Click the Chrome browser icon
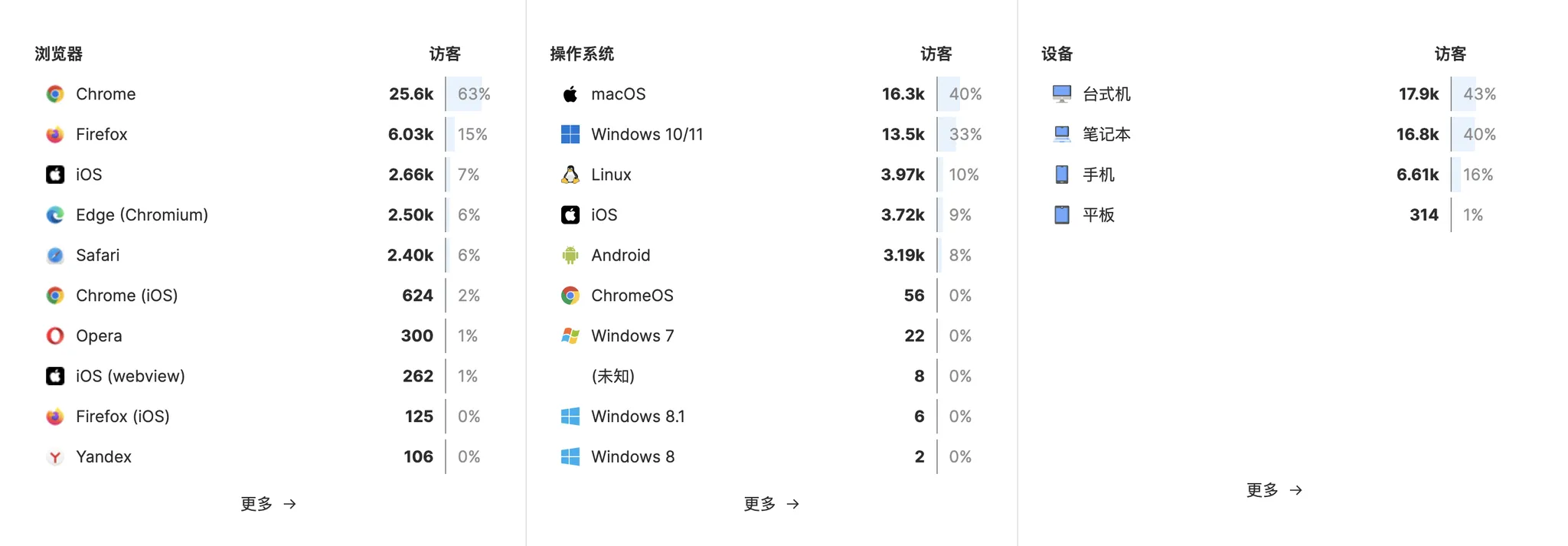Image resolution: width=1568 pixels, height=546 pixels. pyautogui.click(x=54, y=93)
